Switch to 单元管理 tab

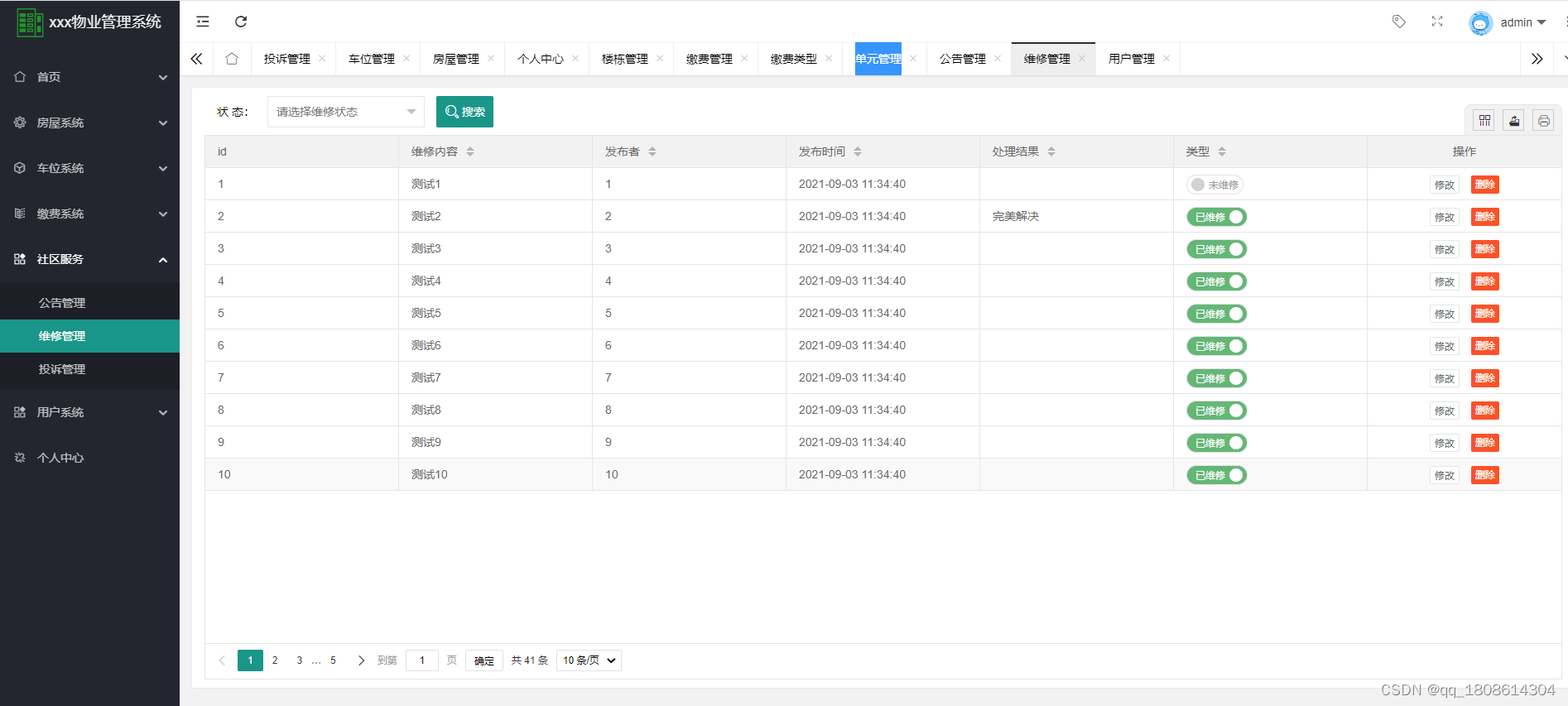click(878, 59)
